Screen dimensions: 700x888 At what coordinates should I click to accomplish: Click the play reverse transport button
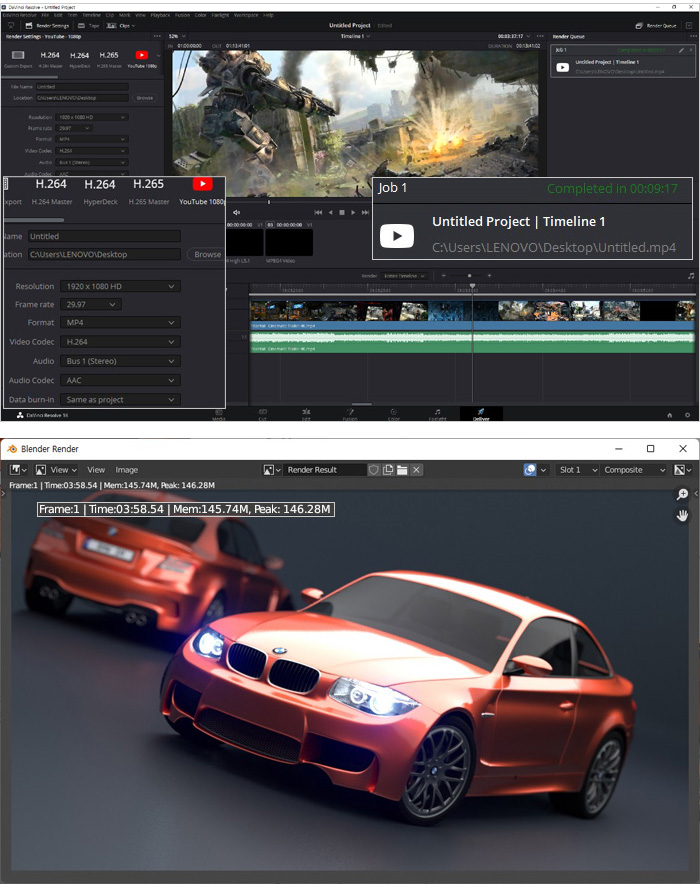pyautogui.click(x=331, y=212)
